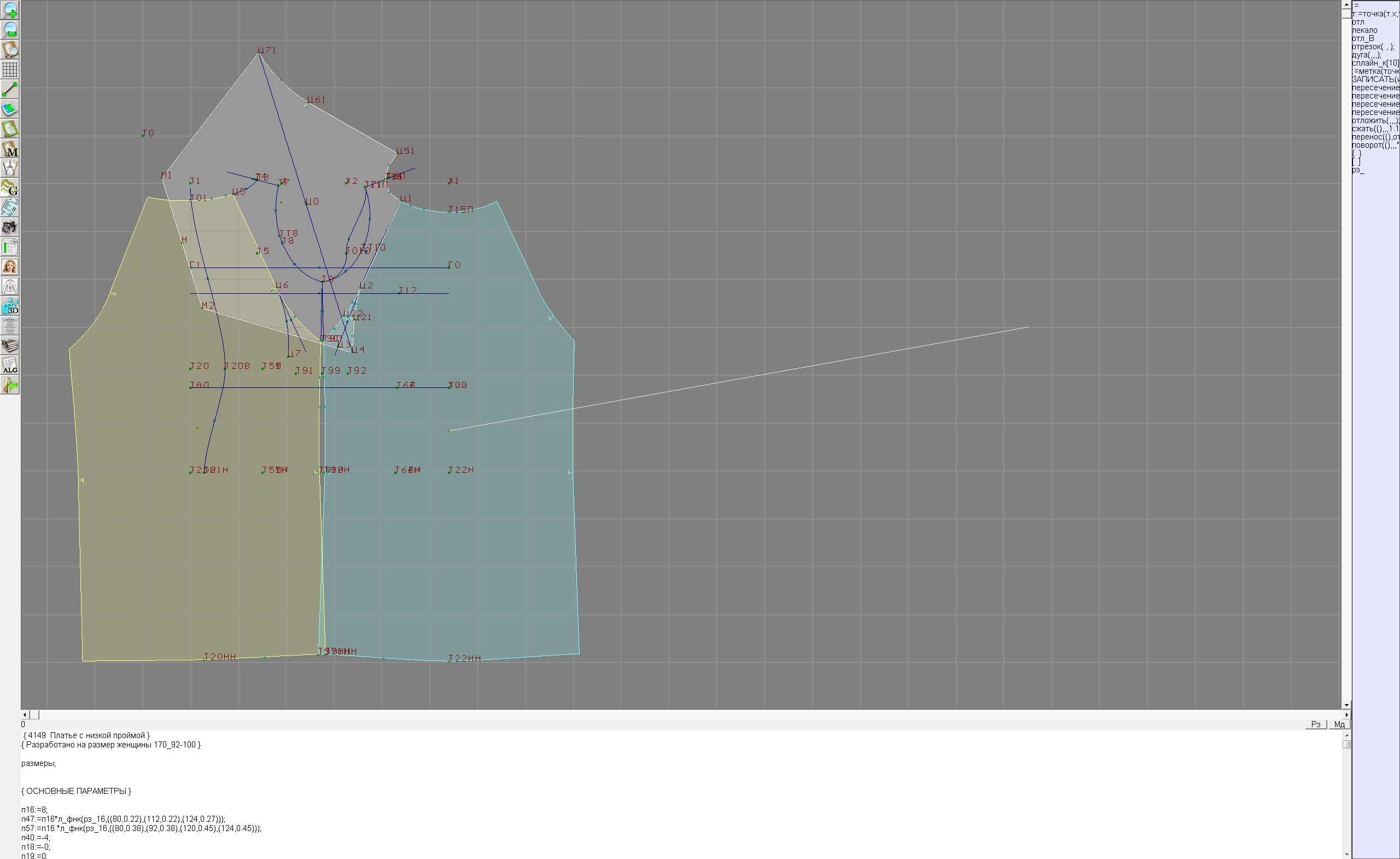Click the compass measurement tool icon
This screenshot has width=1400, height=859.
10,169
